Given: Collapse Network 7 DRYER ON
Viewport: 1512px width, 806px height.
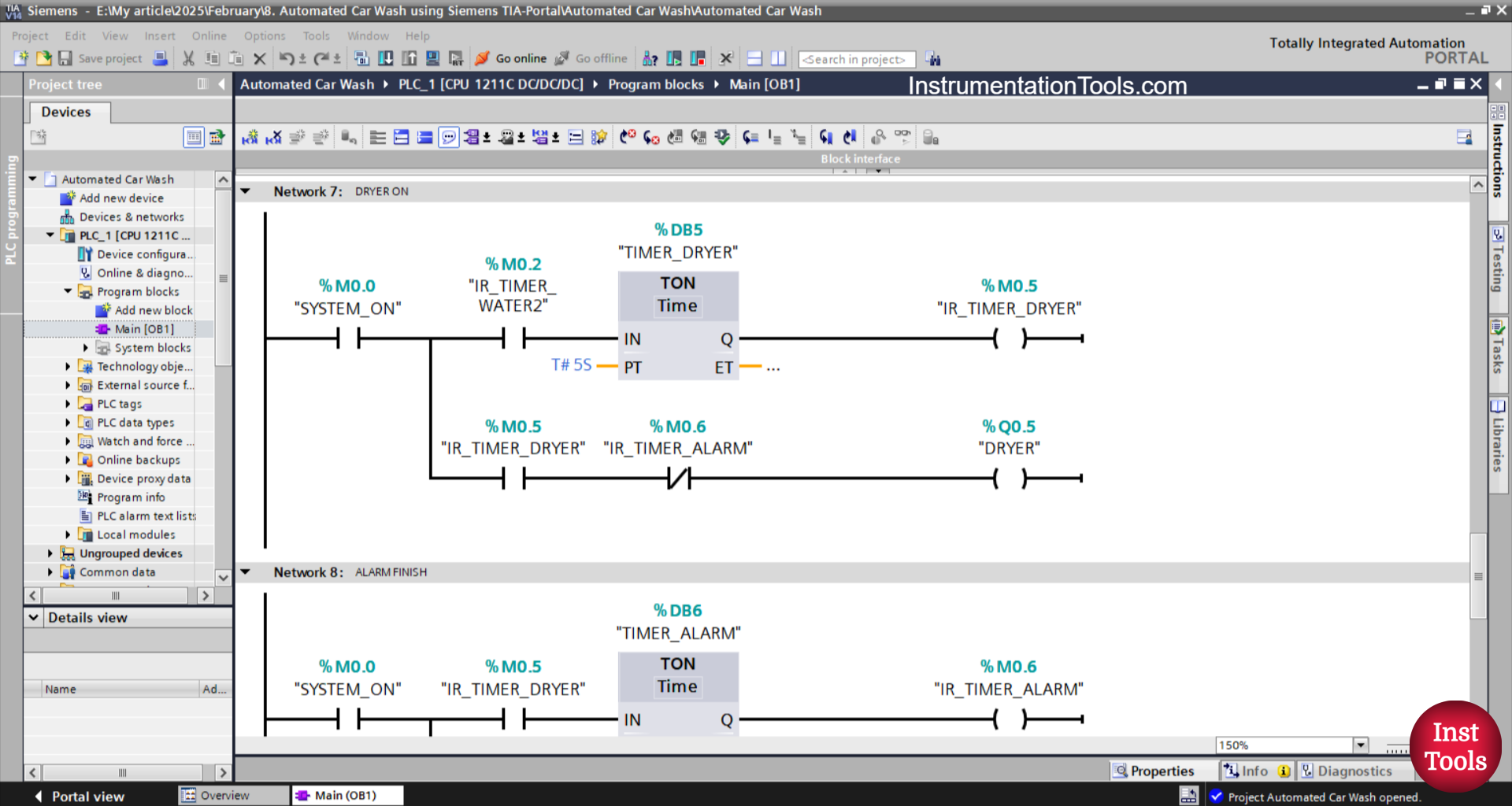Looking at the screenshot, I should [x=245, y=190].
